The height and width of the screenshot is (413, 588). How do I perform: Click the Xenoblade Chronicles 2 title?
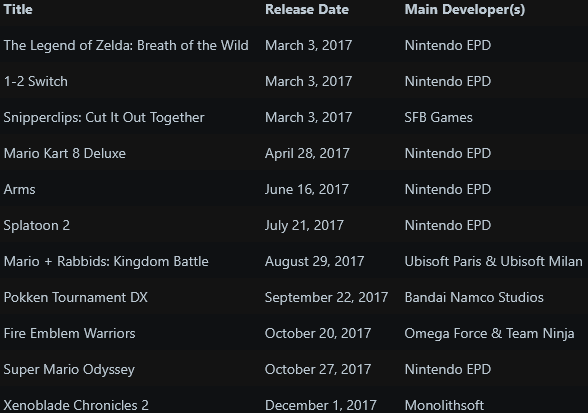(x=76, y=405)
